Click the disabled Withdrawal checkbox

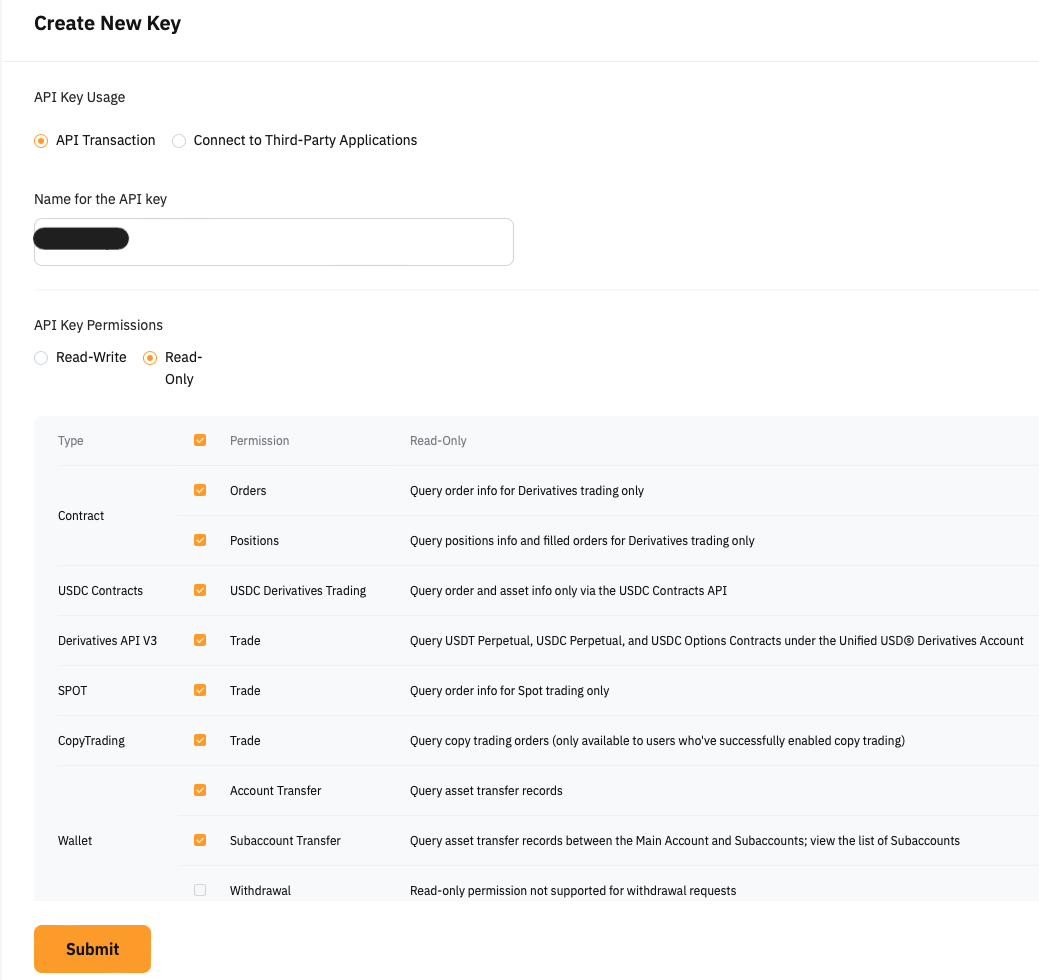tap(200, 890)
